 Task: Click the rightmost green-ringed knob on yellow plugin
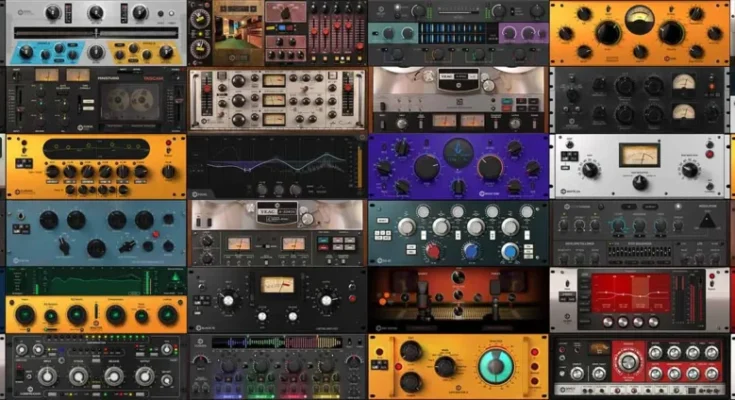pyautogui.click(x=167, y=316)
